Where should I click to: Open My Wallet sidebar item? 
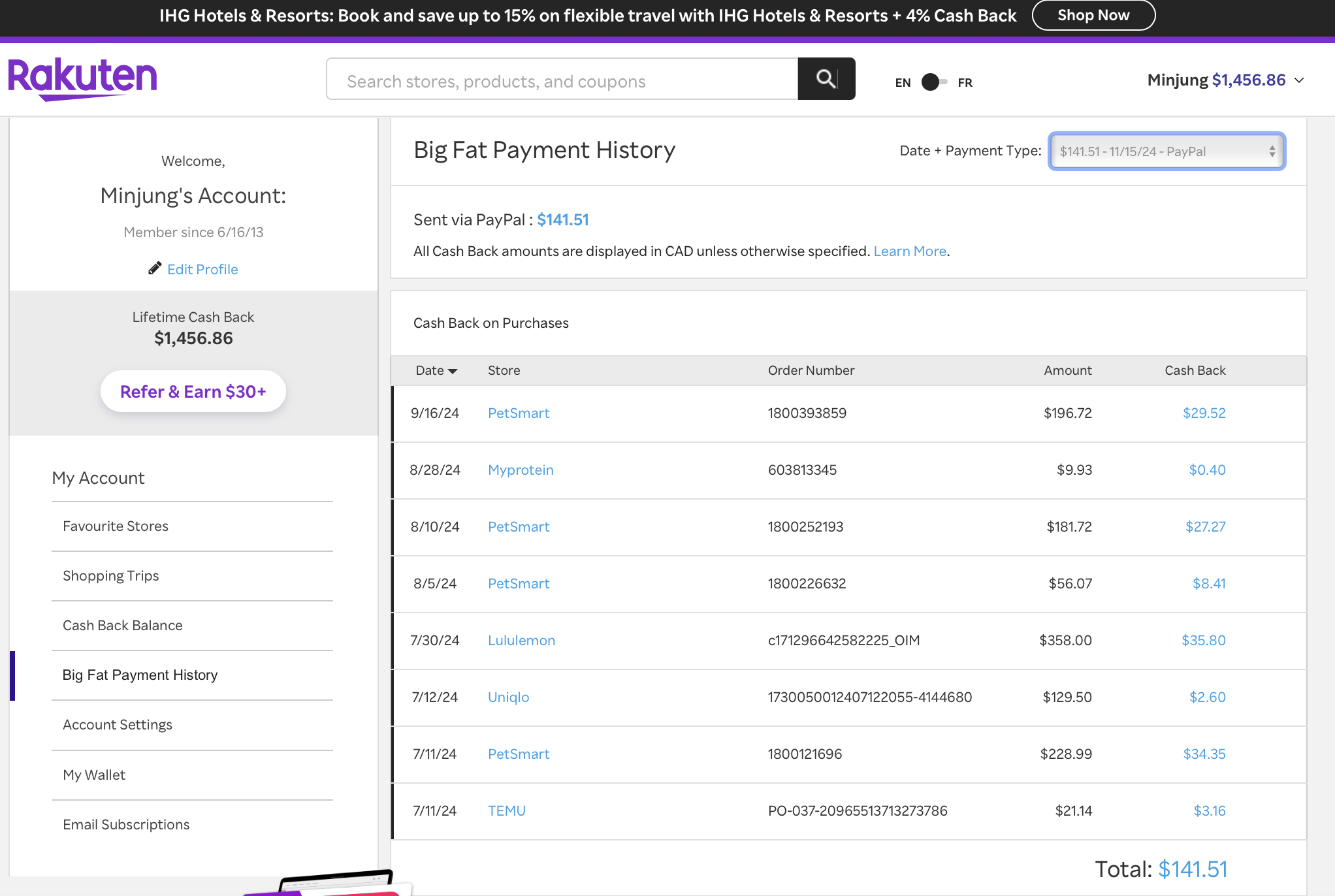[94, 775]
